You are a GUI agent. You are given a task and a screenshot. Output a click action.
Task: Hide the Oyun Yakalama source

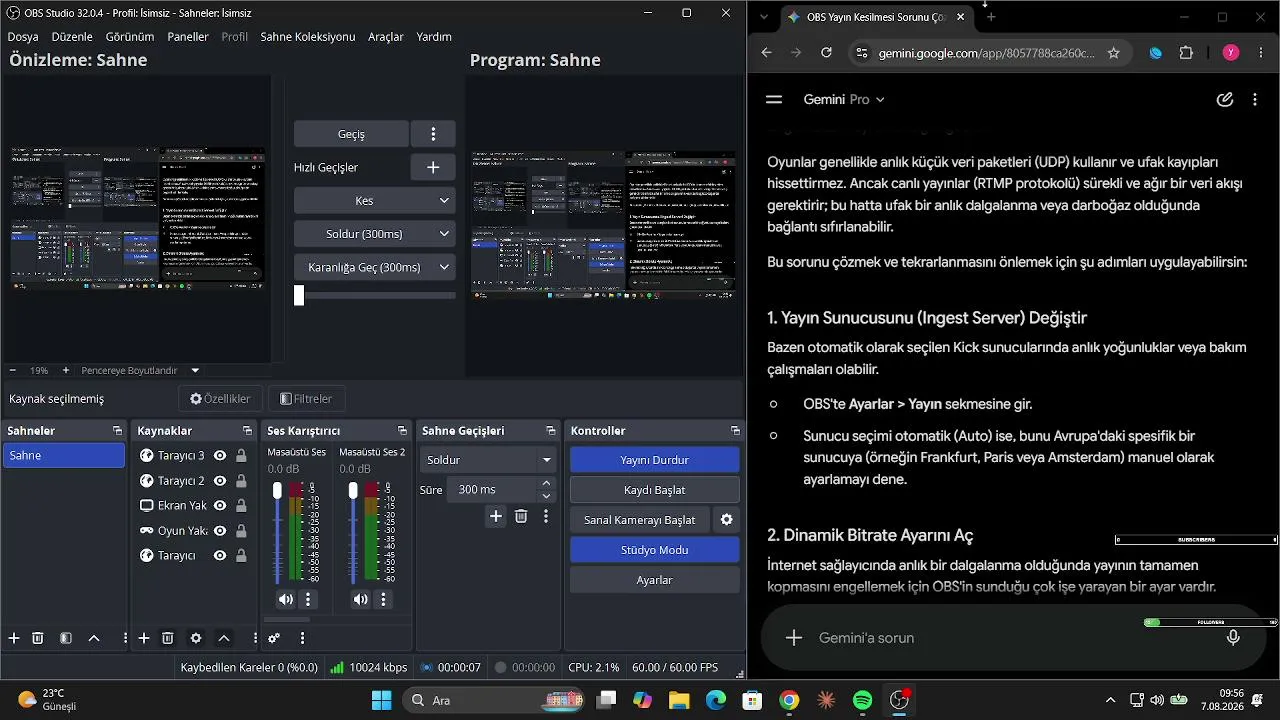[x=220, y=531]
